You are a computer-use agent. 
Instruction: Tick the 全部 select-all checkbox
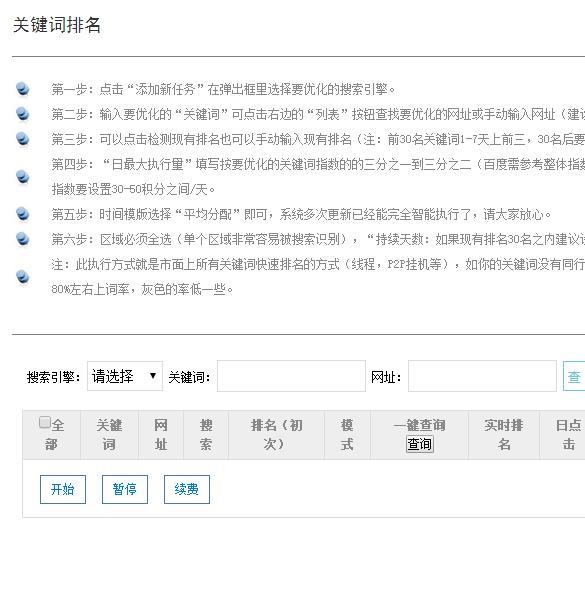pos(45,422)
